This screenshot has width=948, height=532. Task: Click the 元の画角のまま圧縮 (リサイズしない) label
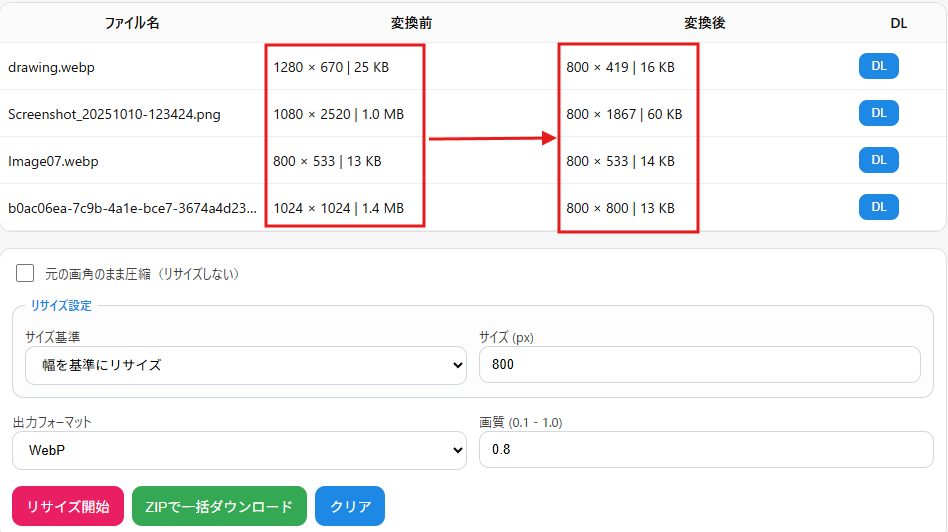click(x=142, y=274)
